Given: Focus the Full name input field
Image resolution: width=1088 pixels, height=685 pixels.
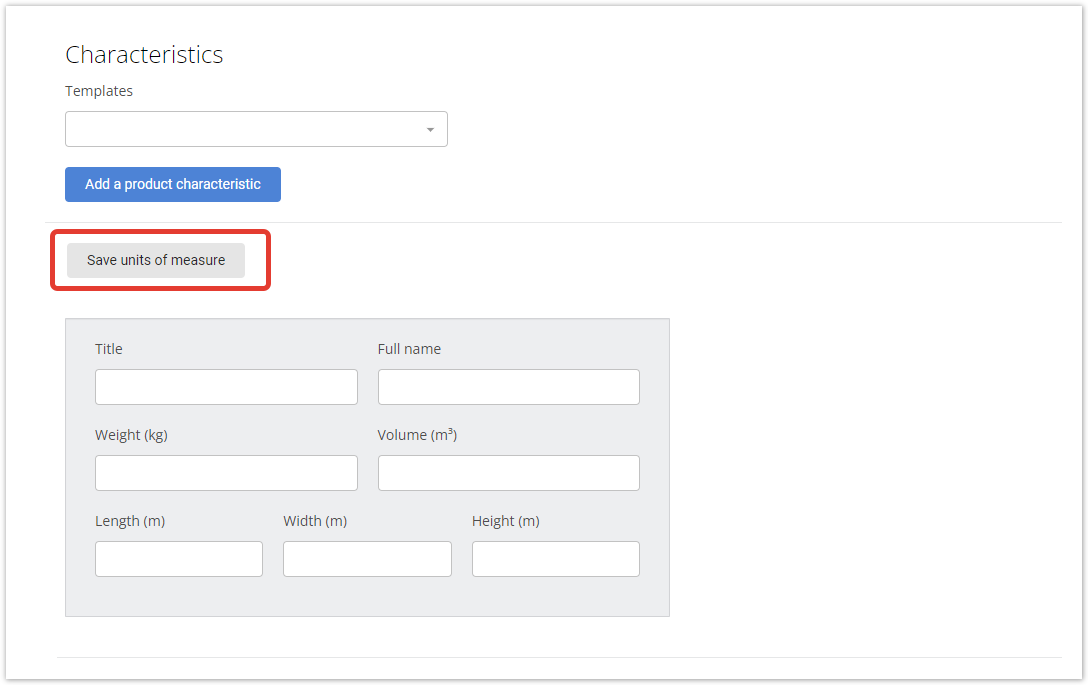Looking at the screenshot, I should pos(509,387).
